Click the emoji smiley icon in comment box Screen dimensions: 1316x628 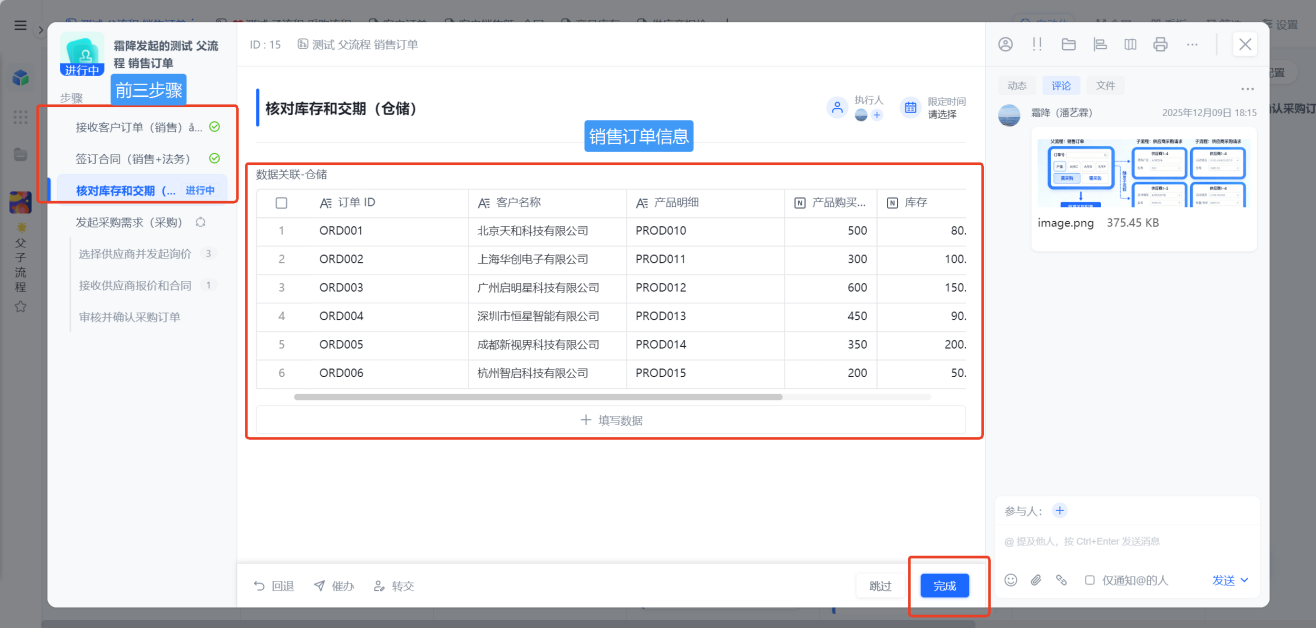click(x=1011, y=580)
